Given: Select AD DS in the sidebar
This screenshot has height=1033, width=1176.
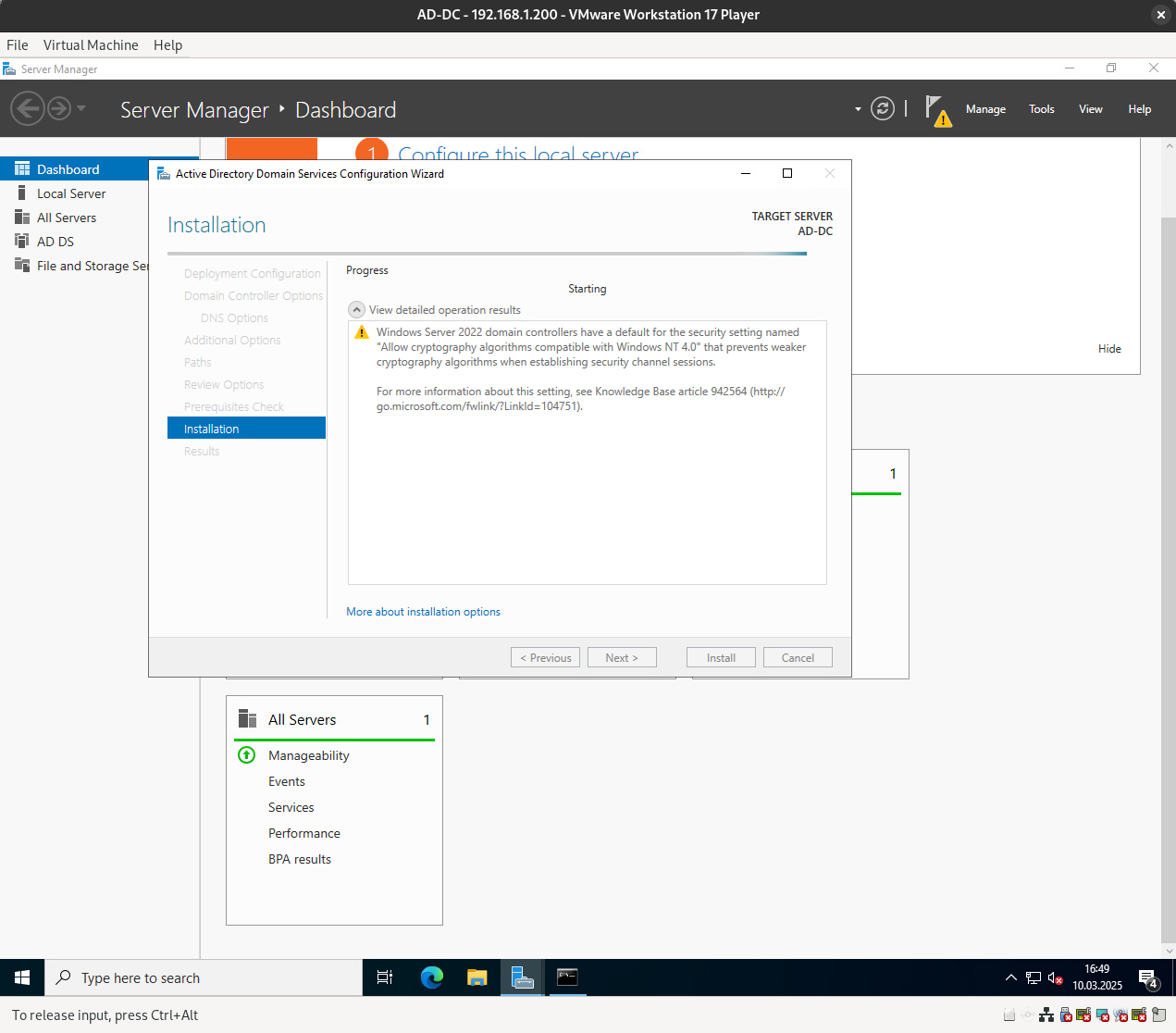Looking at the screenshot, I should click(x=56, y=242).
